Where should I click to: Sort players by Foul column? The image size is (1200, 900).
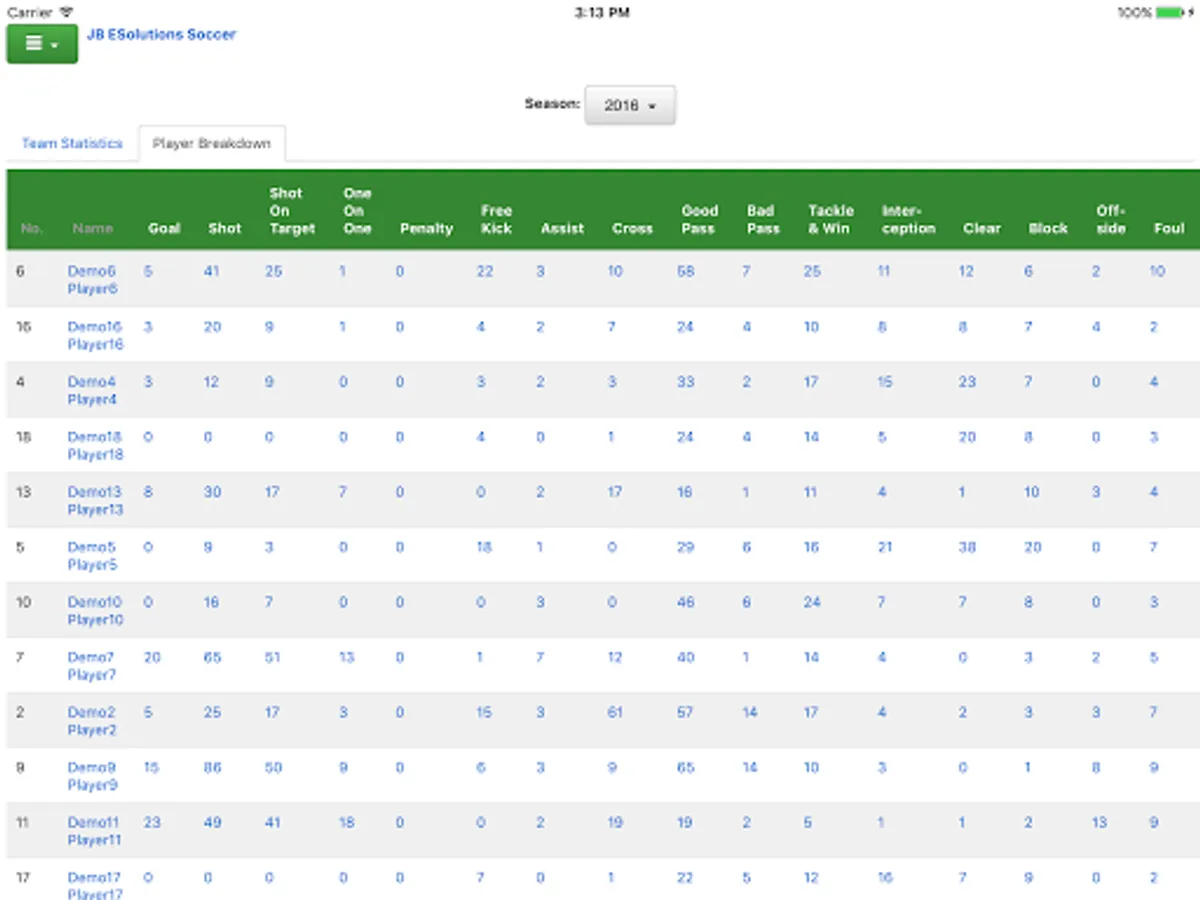click(1169, 228)
